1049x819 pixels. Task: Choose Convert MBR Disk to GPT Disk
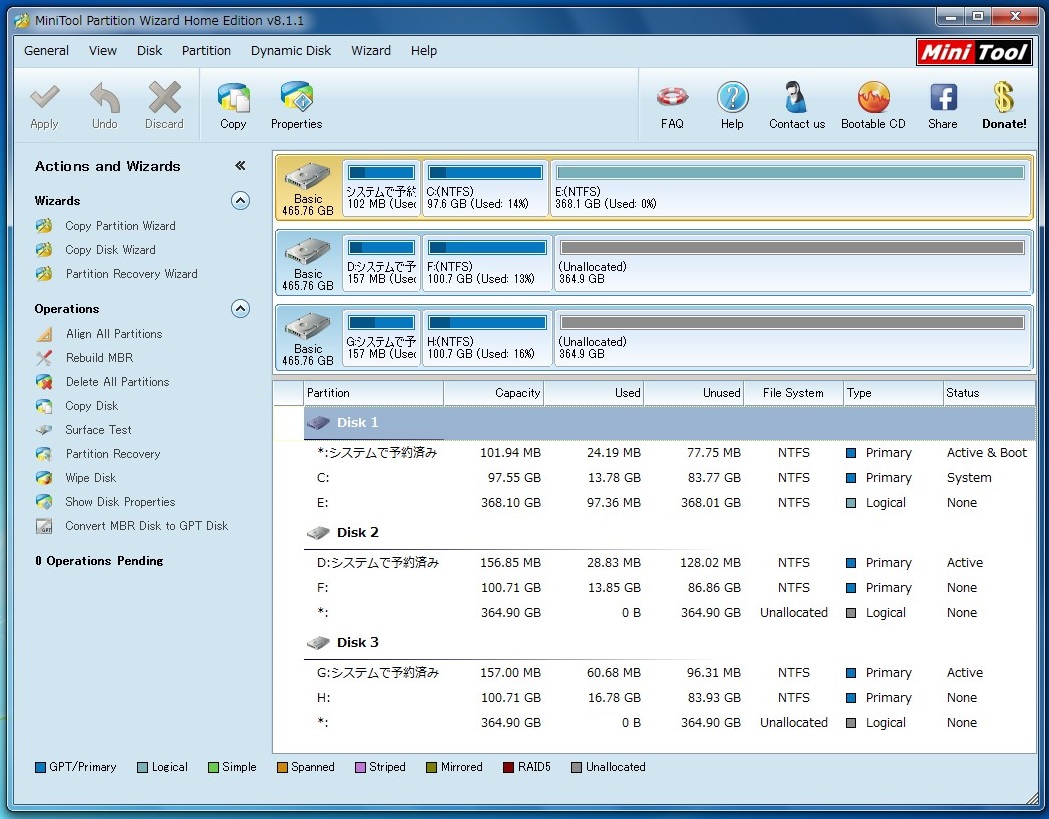[147, 526]
